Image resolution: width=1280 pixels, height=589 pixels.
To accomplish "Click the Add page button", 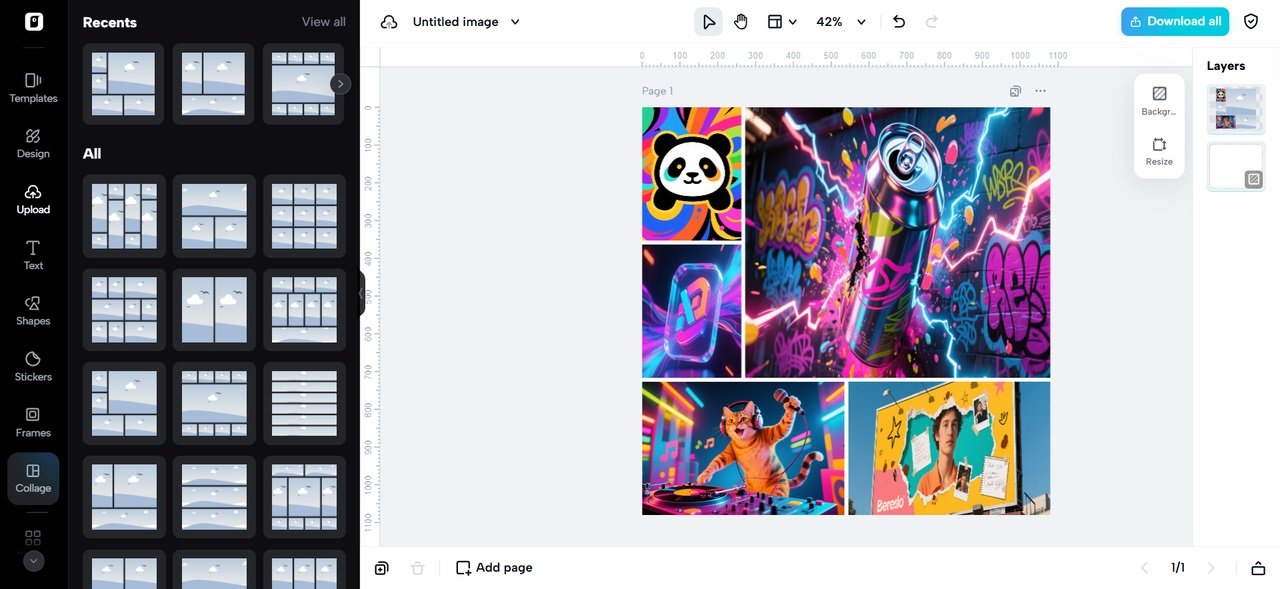I will (494, 568).
